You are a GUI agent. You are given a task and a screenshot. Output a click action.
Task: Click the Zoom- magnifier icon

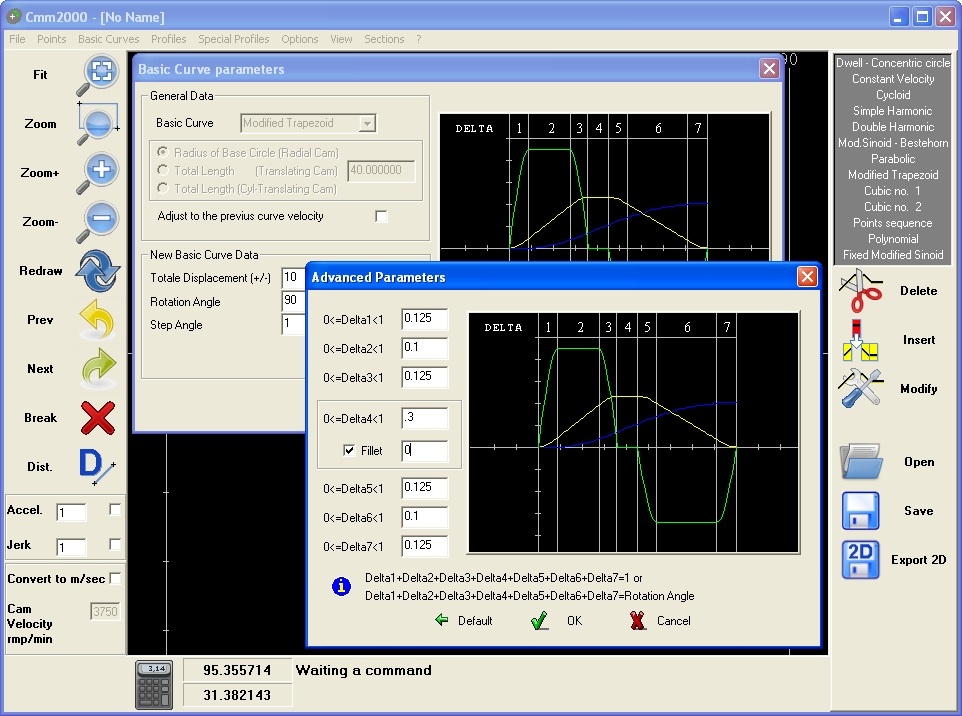coord(98,222)
